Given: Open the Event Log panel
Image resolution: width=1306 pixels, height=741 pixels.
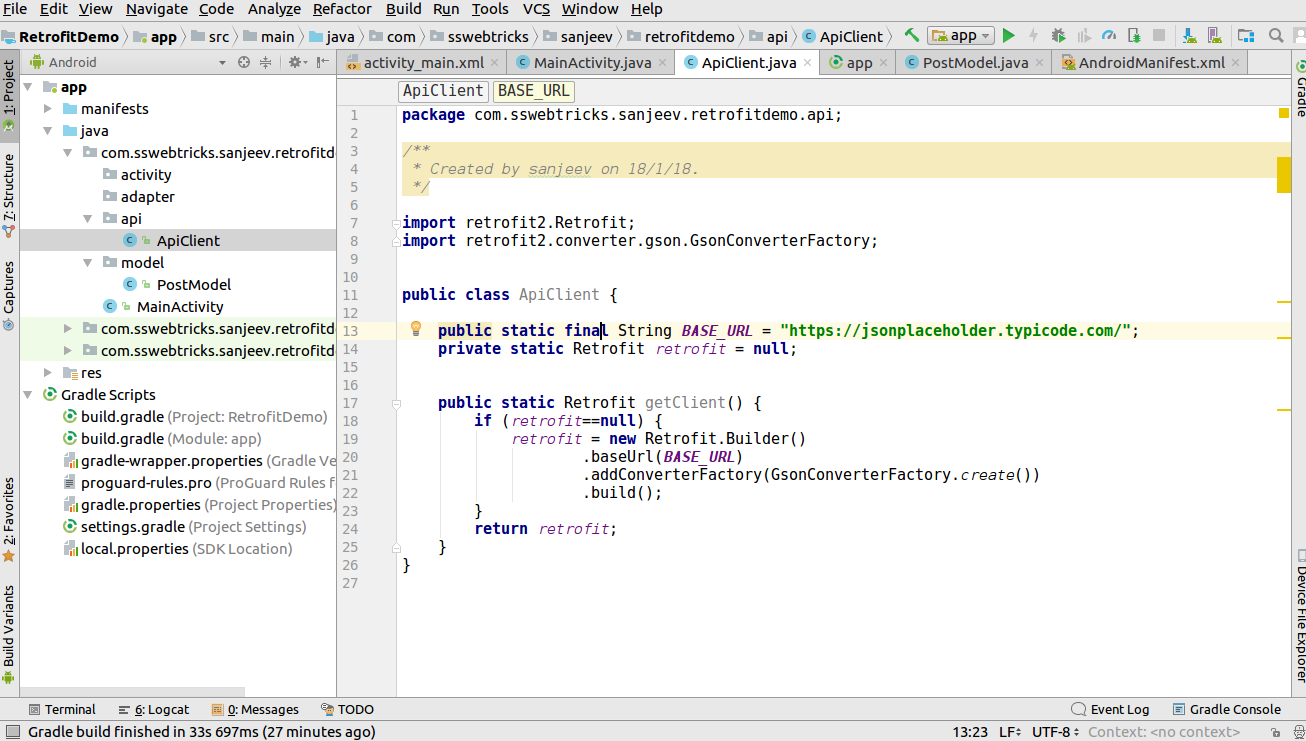Looking at the screenshot, I should pyautogui.click(x=1110, y=709).
